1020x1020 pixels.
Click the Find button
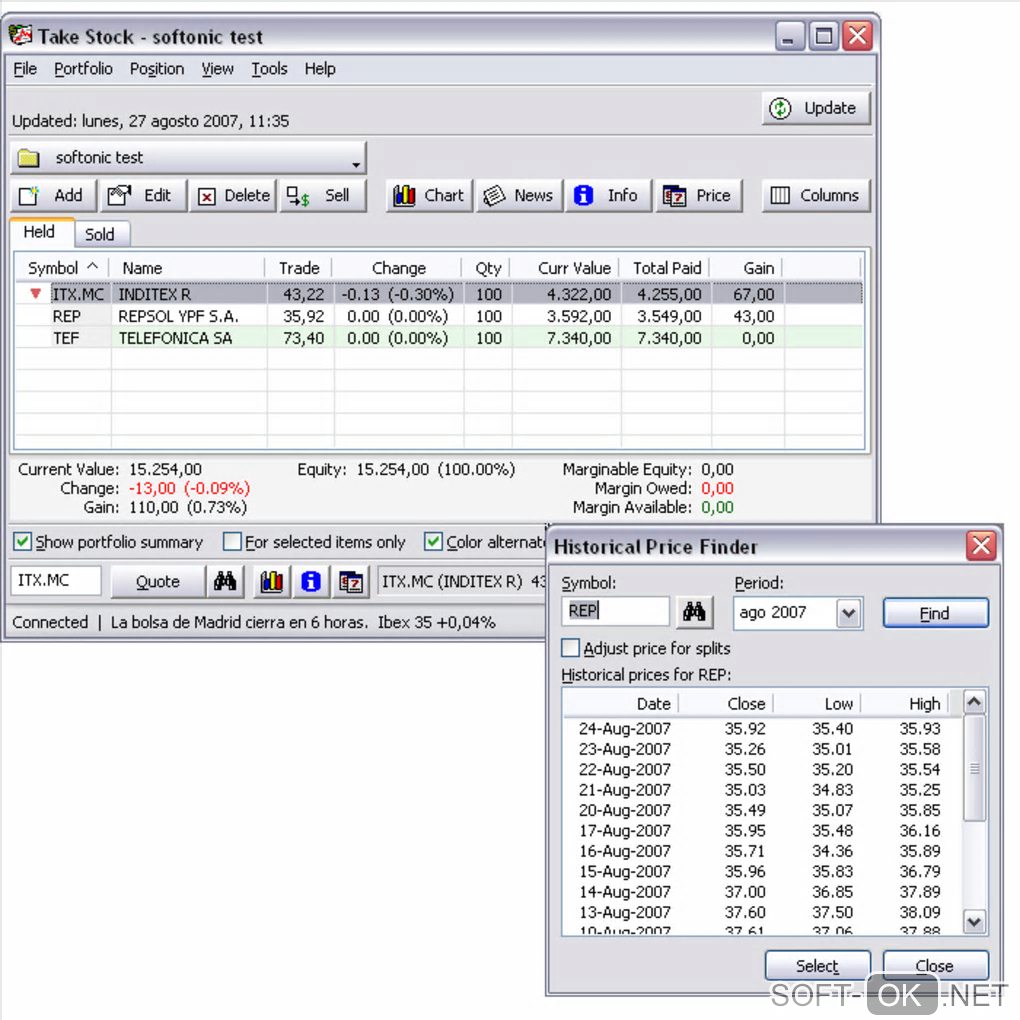935,613
